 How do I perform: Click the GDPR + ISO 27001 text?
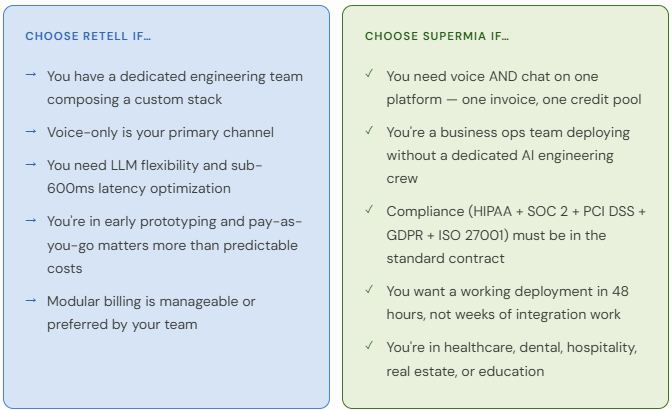pyautogui.click(x=447, y=235)
